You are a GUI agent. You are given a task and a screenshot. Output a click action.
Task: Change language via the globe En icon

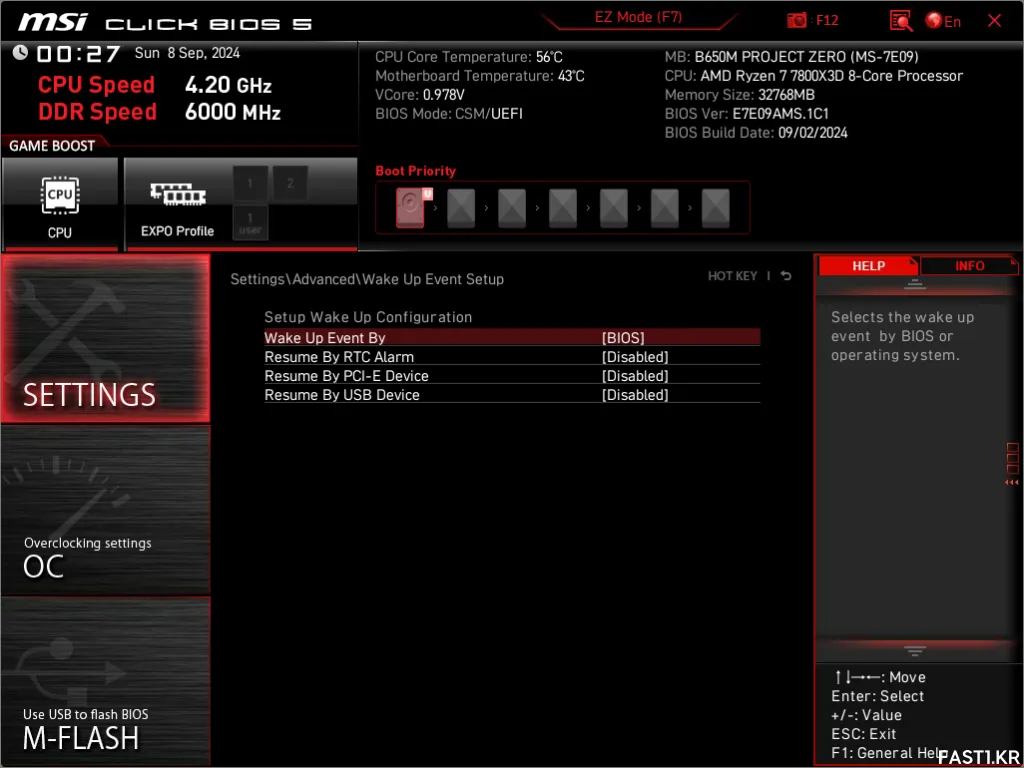[x=942, y=21]
